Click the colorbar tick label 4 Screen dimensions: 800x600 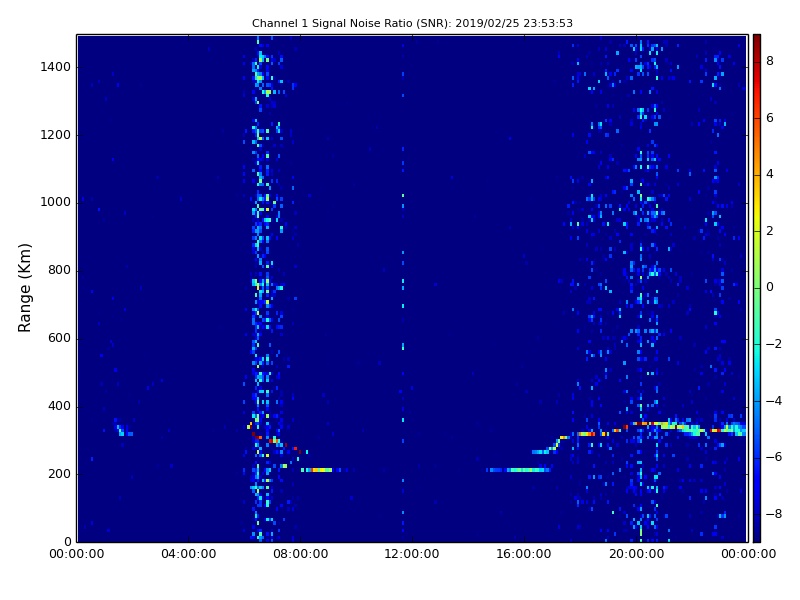pyautogui.click(x=770, y=174)
